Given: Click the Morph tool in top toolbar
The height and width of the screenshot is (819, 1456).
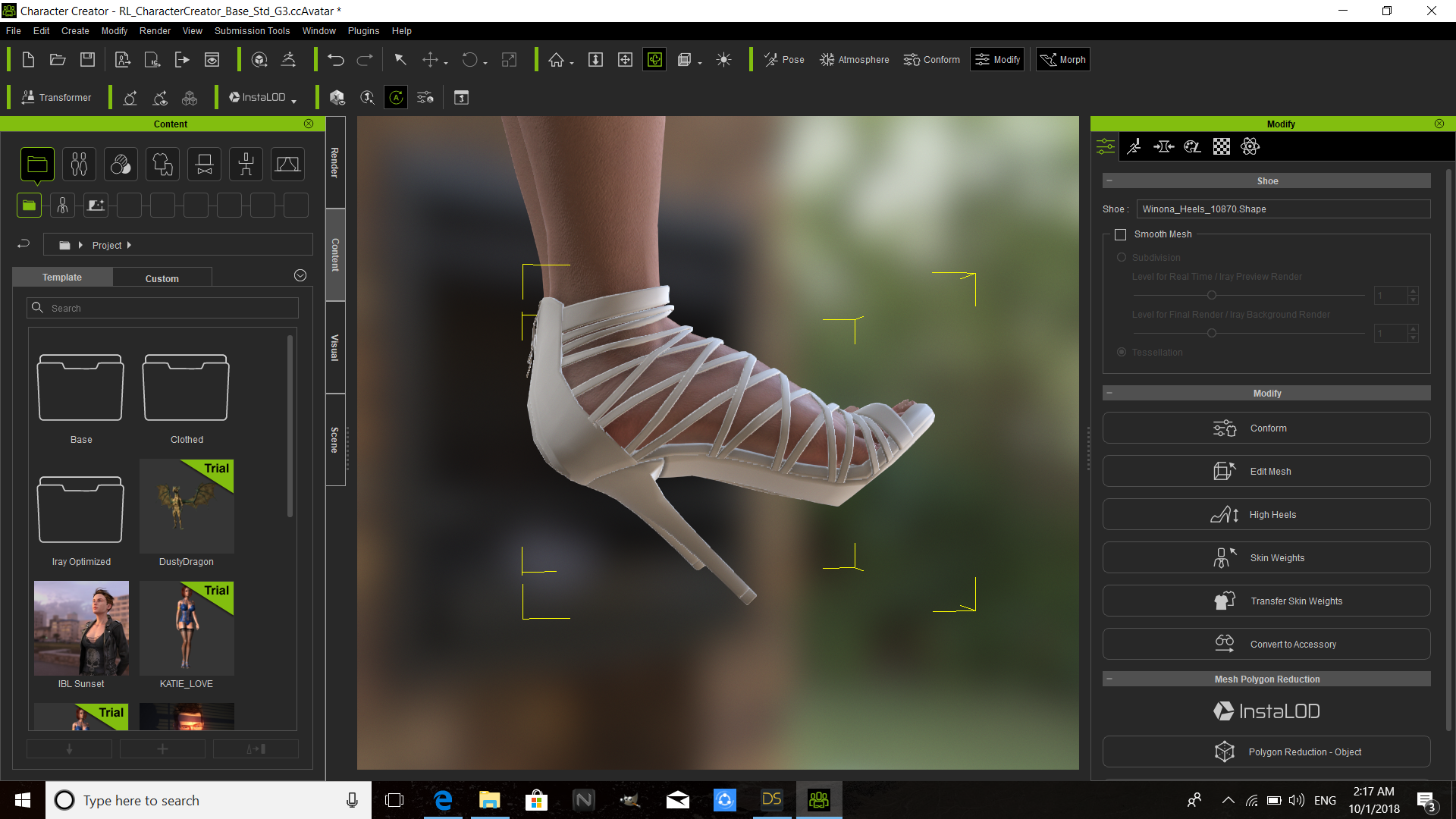Looking at the screenshot, I should 1063,60.
